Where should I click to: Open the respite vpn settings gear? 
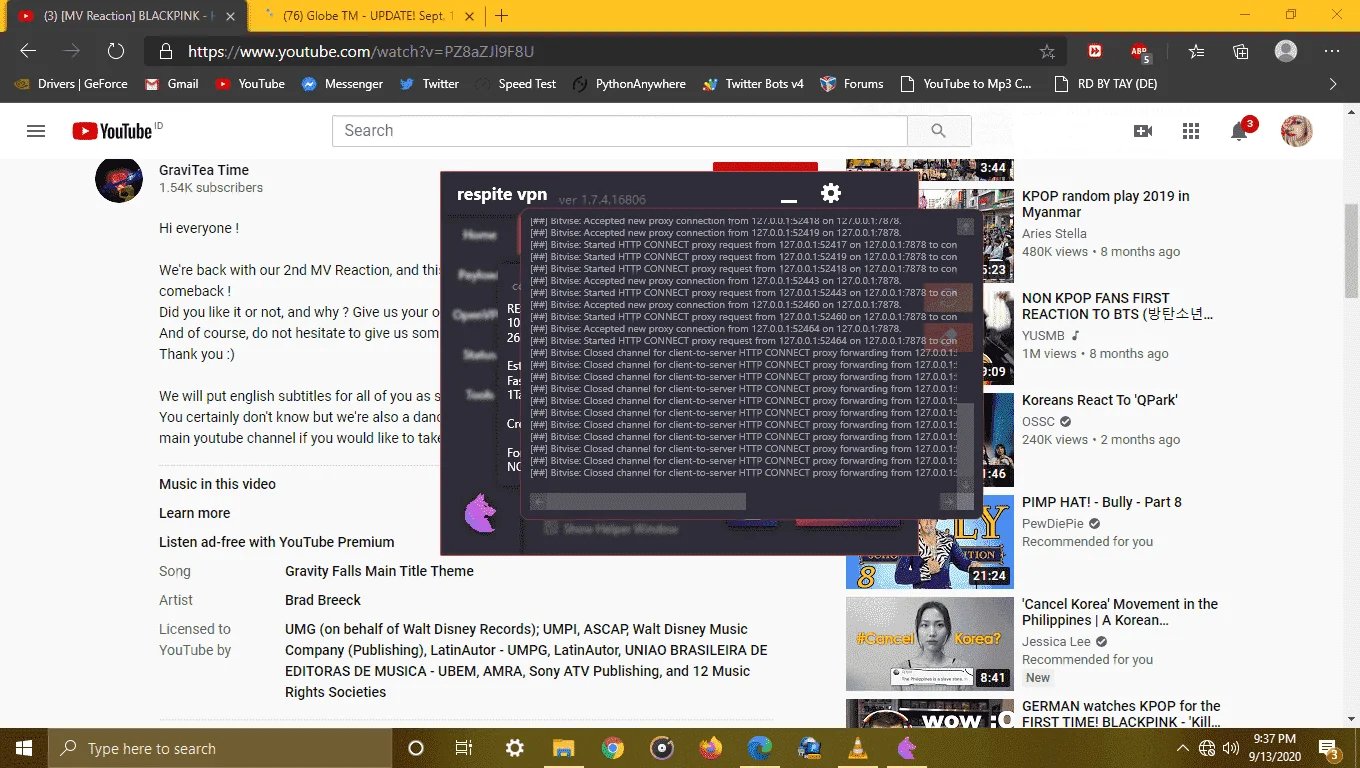(x=831, y=193)
